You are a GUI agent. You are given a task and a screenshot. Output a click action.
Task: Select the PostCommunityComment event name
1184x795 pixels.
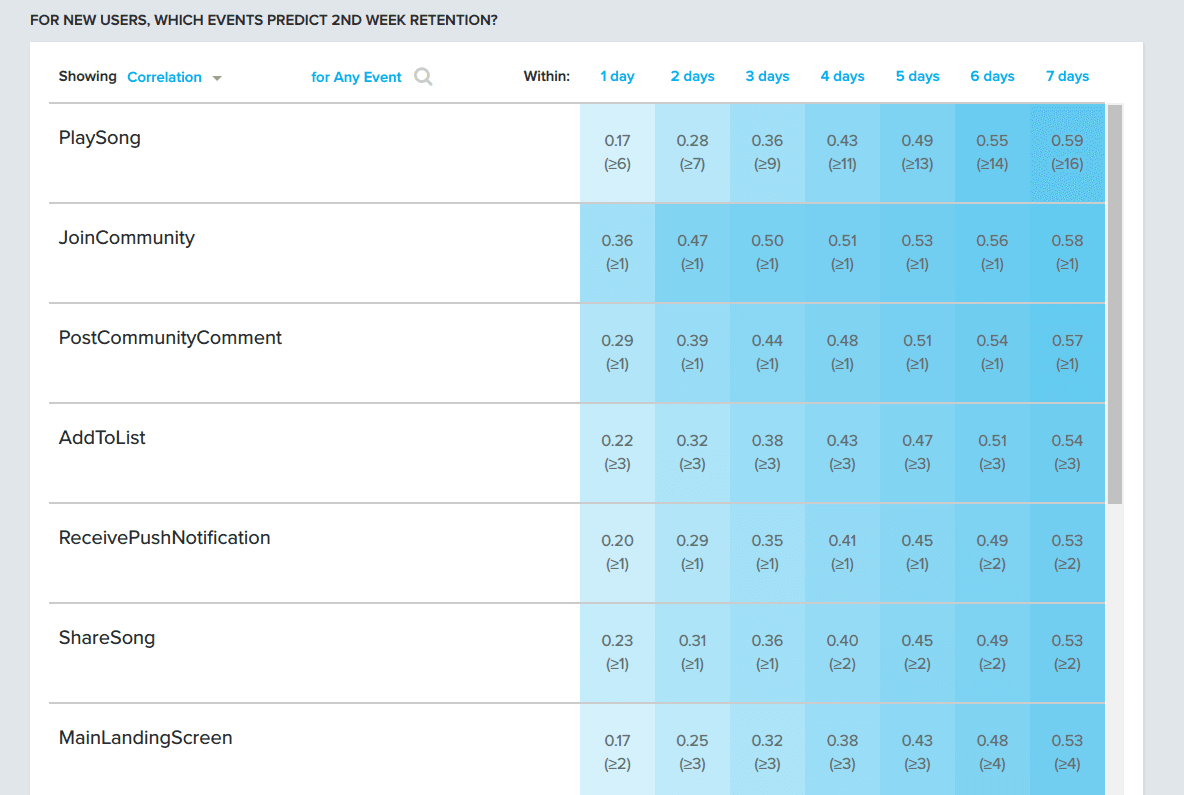click(x=170, y=338)
